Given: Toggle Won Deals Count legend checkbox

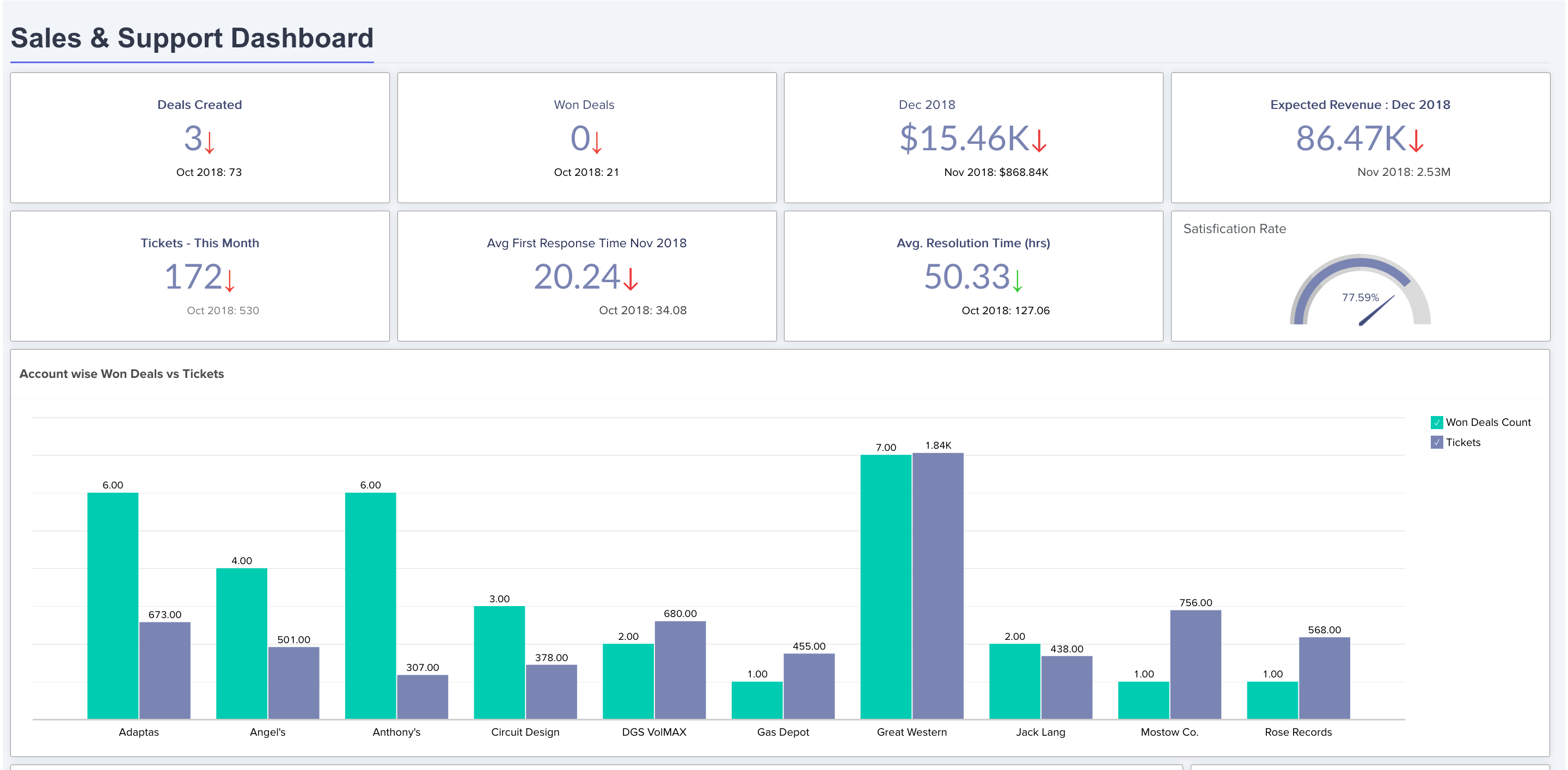Looking at the screenshot, I should pyautogui.click(x=1437, y=423).
